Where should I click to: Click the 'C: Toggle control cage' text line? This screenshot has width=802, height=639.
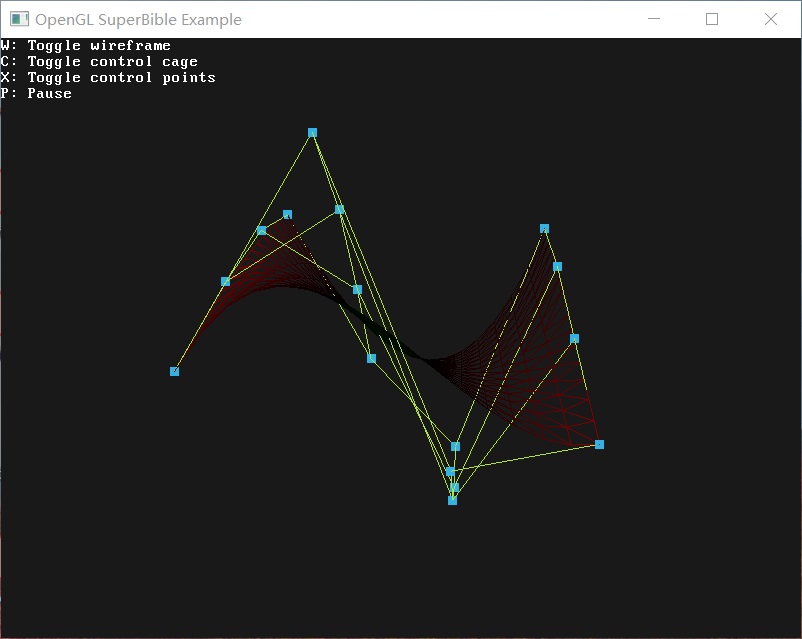99,62
